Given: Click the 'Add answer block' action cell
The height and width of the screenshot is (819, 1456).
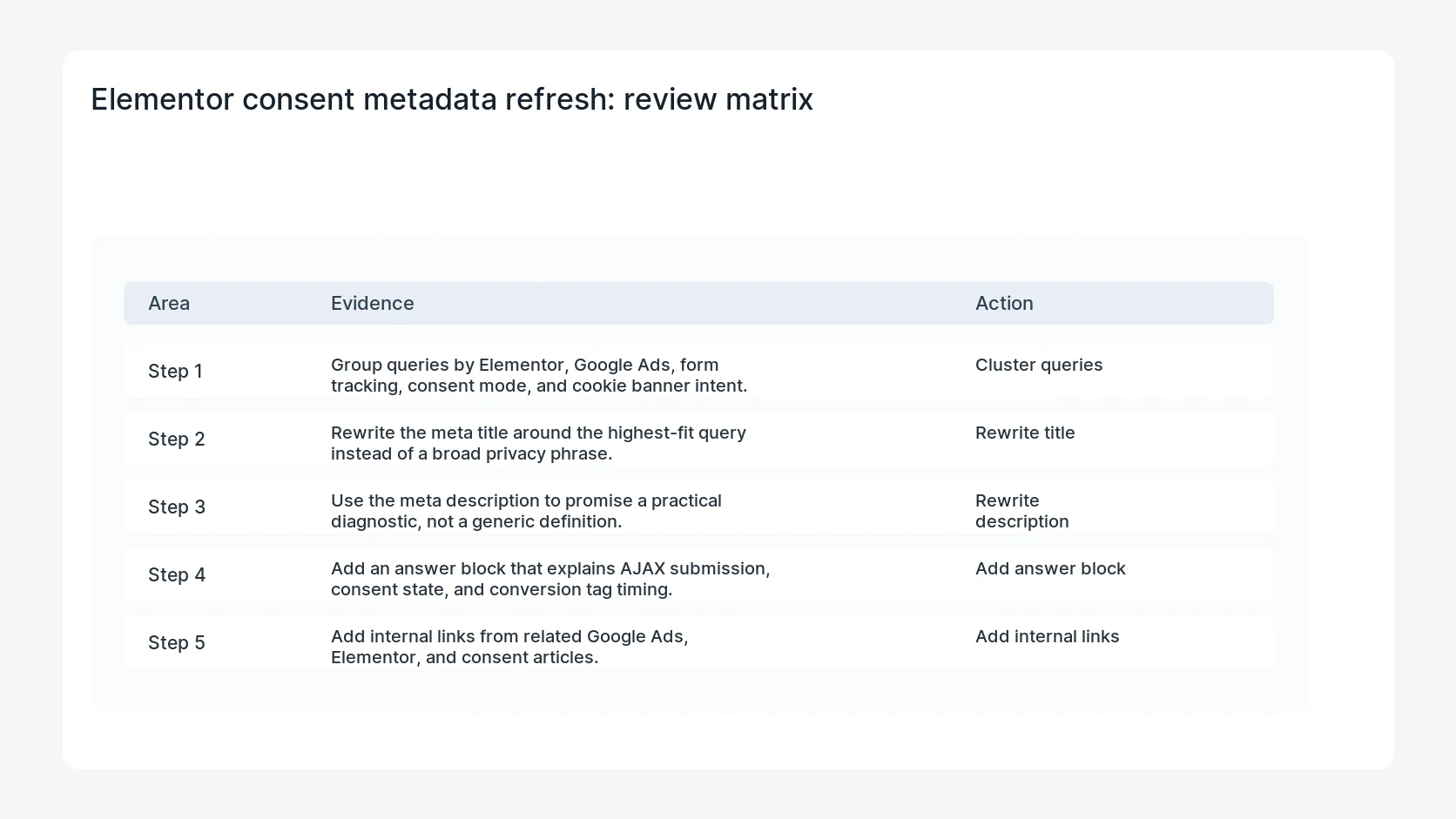Looking at the screenshot, I should (x=1050, y=568).
